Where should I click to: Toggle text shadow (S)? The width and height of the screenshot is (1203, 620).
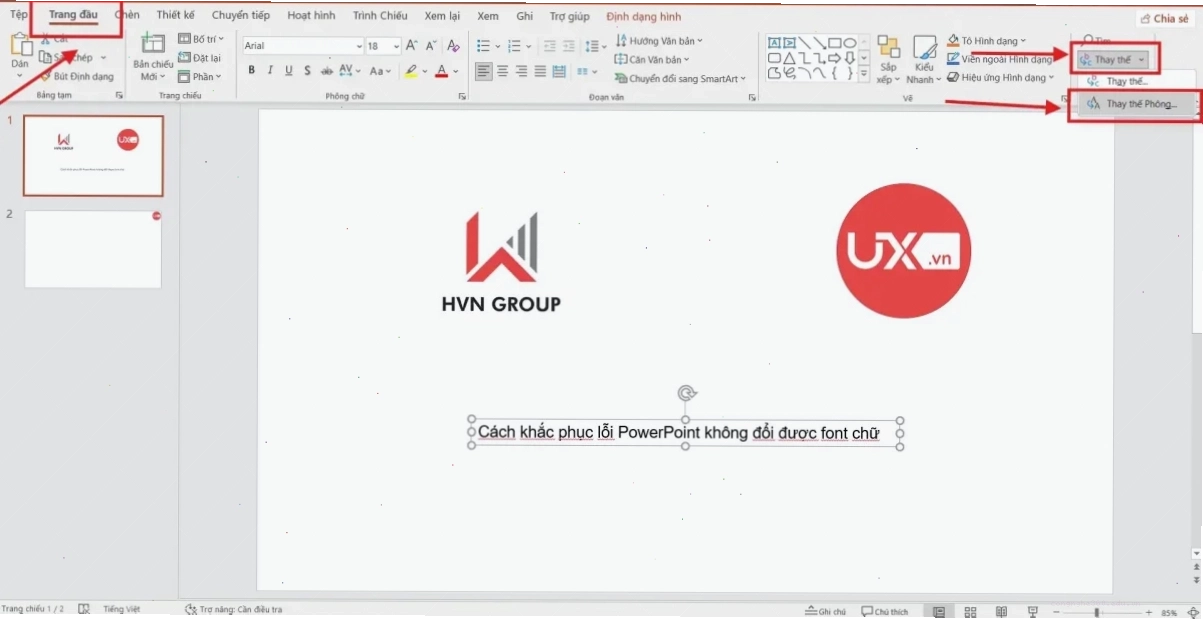tap(308, 71)
